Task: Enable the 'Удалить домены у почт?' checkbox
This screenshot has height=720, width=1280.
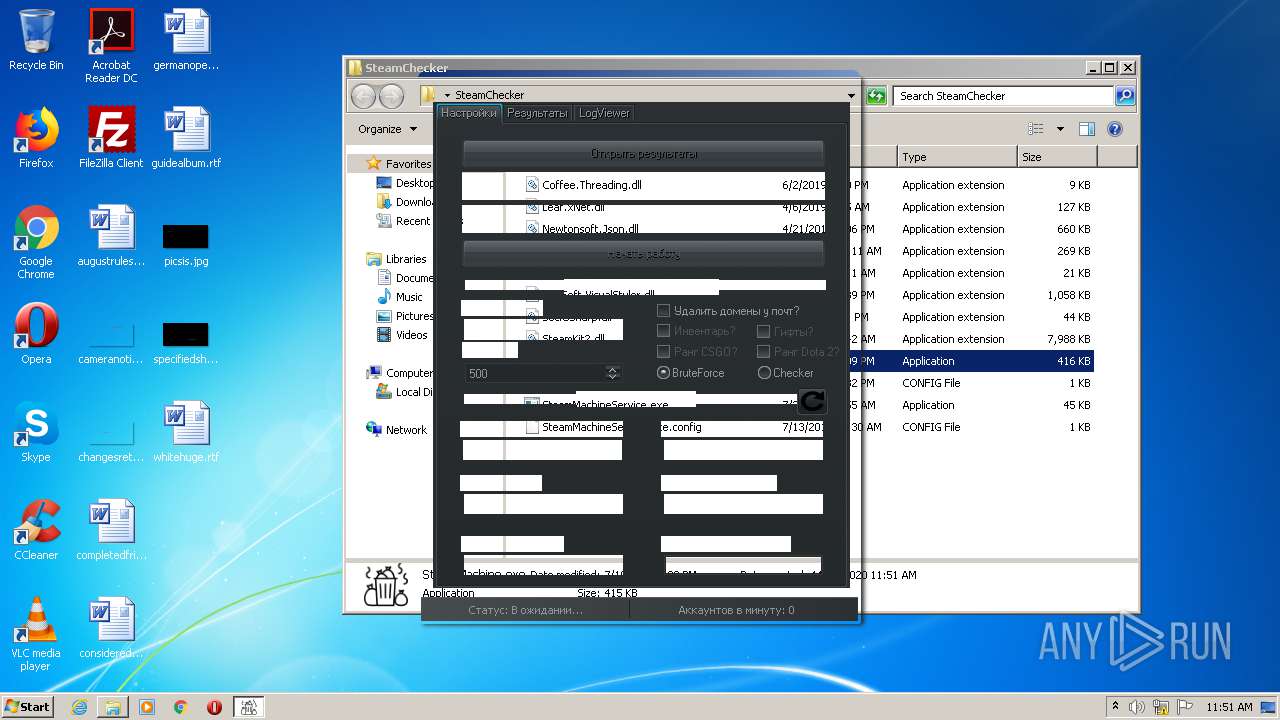Action: (x=663, y=311)
